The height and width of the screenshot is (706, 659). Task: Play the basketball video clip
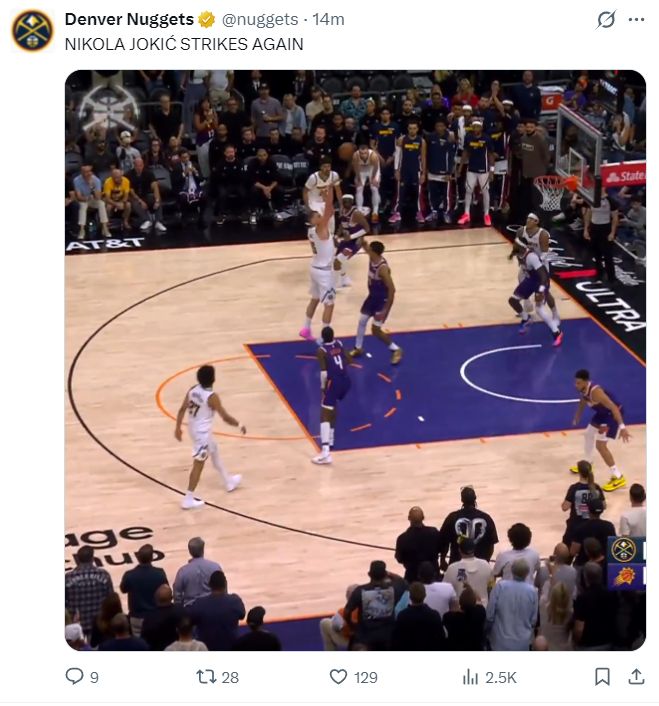click(355, 360)
